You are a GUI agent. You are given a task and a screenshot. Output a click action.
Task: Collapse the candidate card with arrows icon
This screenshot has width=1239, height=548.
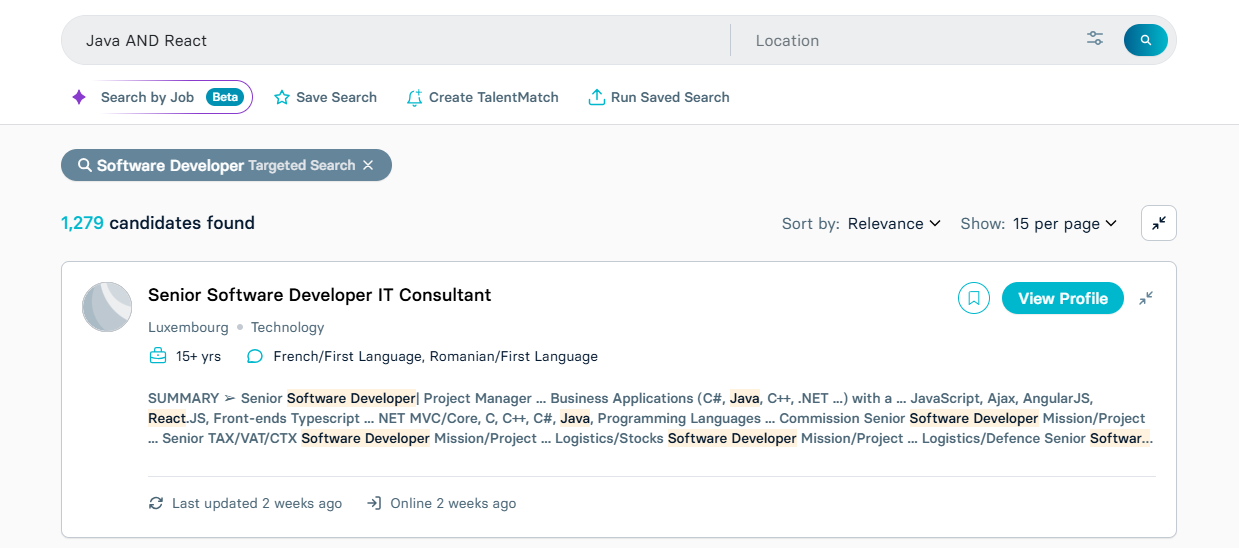(1146, 298)
